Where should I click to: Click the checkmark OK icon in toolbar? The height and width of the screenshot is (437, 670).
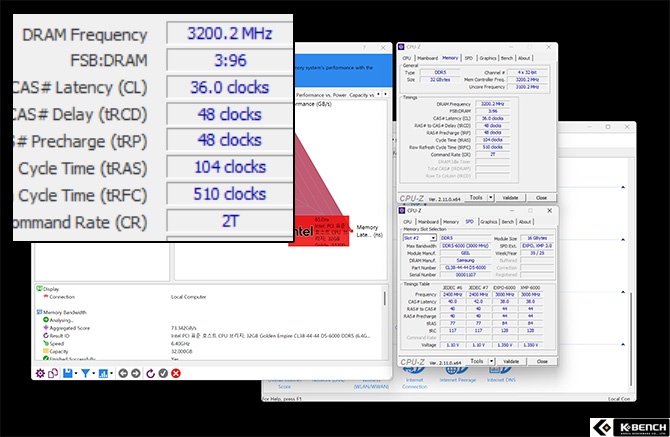click(x=163, y=373)
